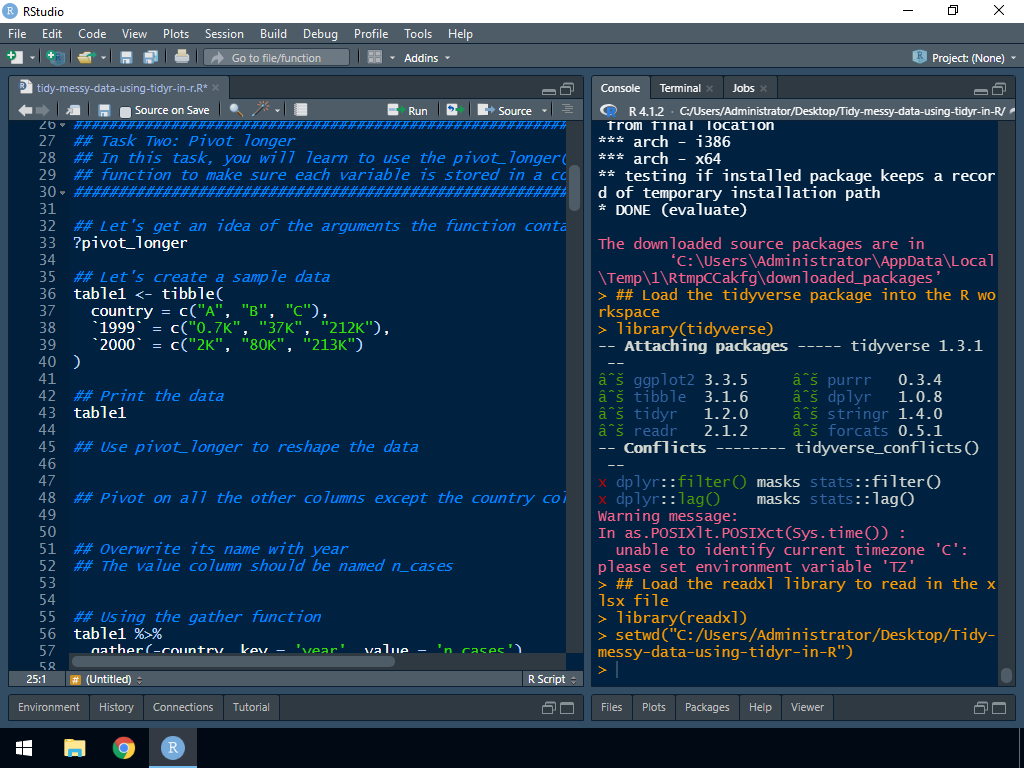The height and width of the screenshot is (768, 1024).
Task: Click the Save All documents icon
Action: point(150,58)
